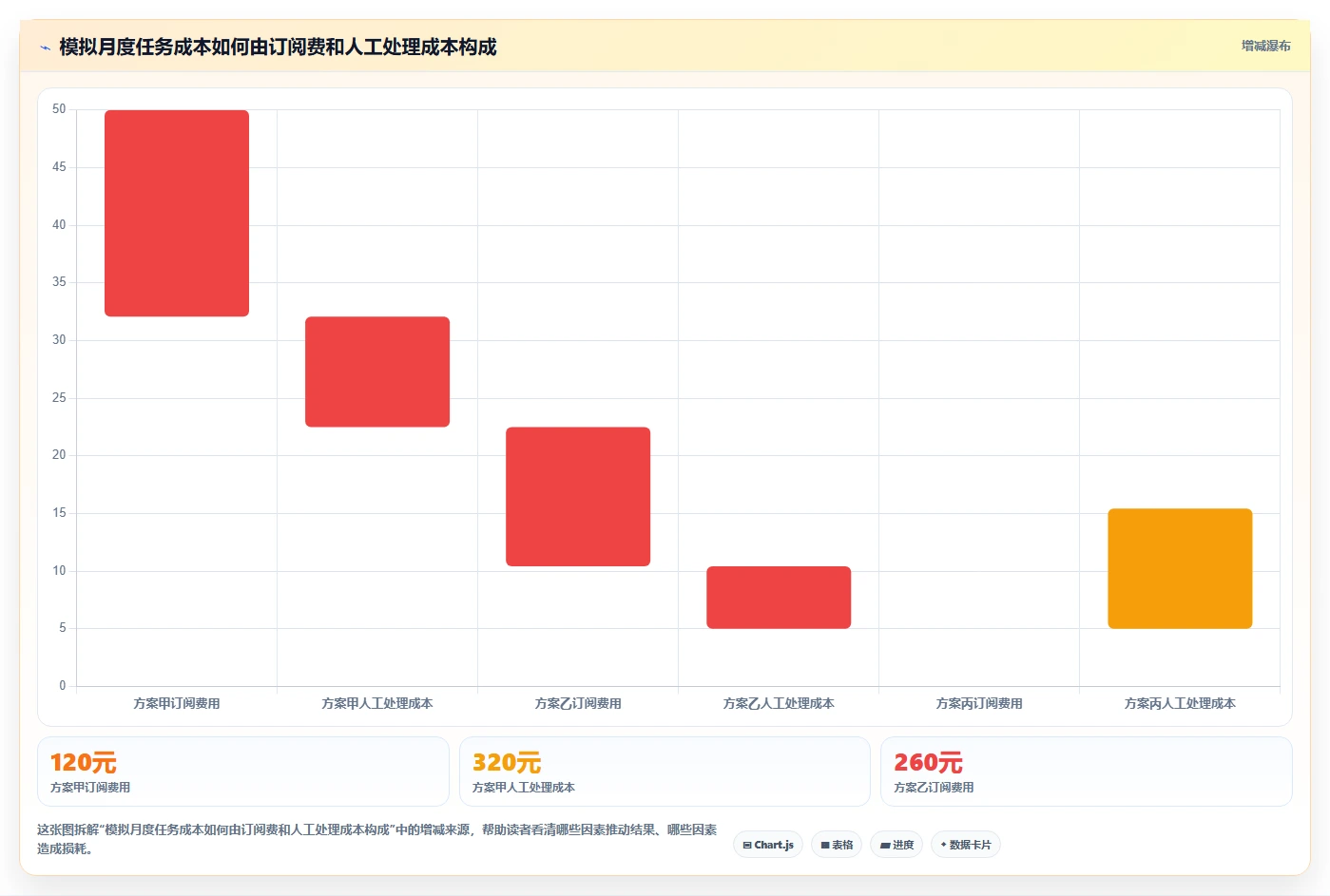The image size is (1330, 896).
Task: Click the chart title 模拟月度任务成本如何由订阅费和人工处理成本构成
Action: point(278,47)
